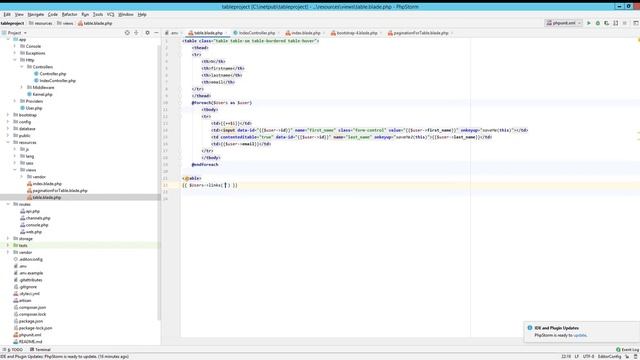Click the README.md file icon

(16, 342)
